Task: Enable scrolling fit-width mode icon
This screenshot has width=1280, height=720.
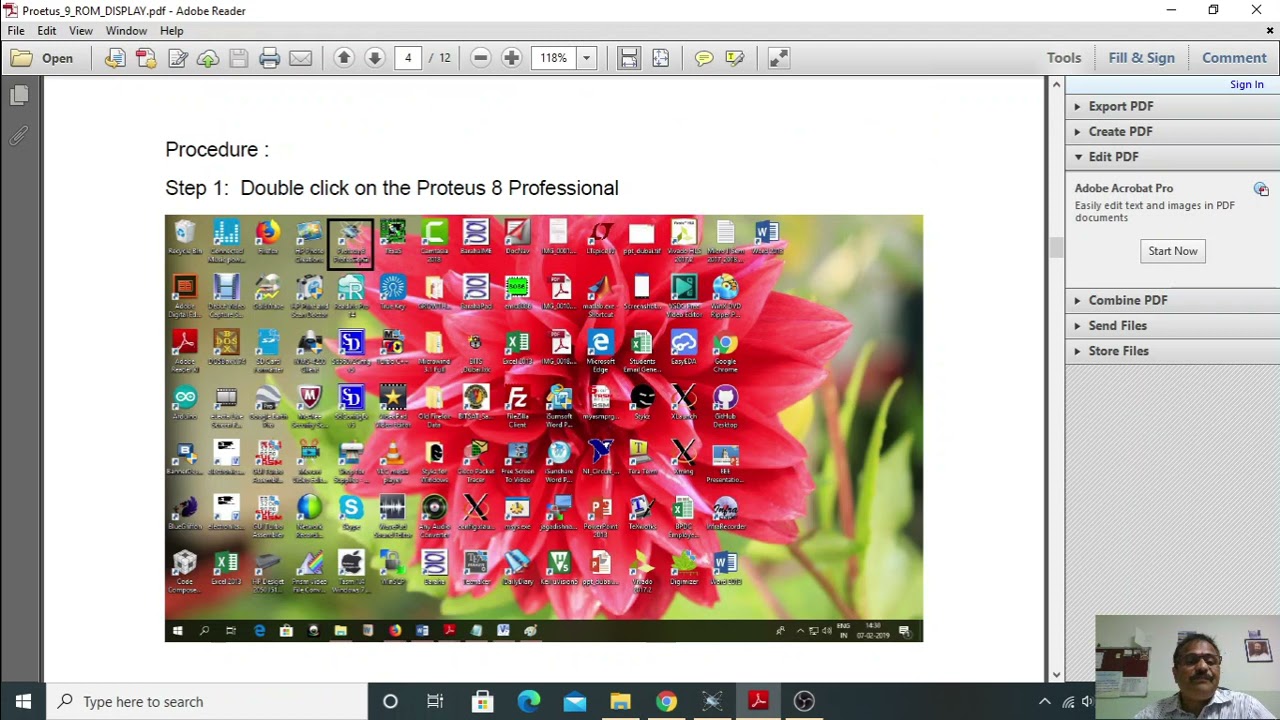Action: 628,58
